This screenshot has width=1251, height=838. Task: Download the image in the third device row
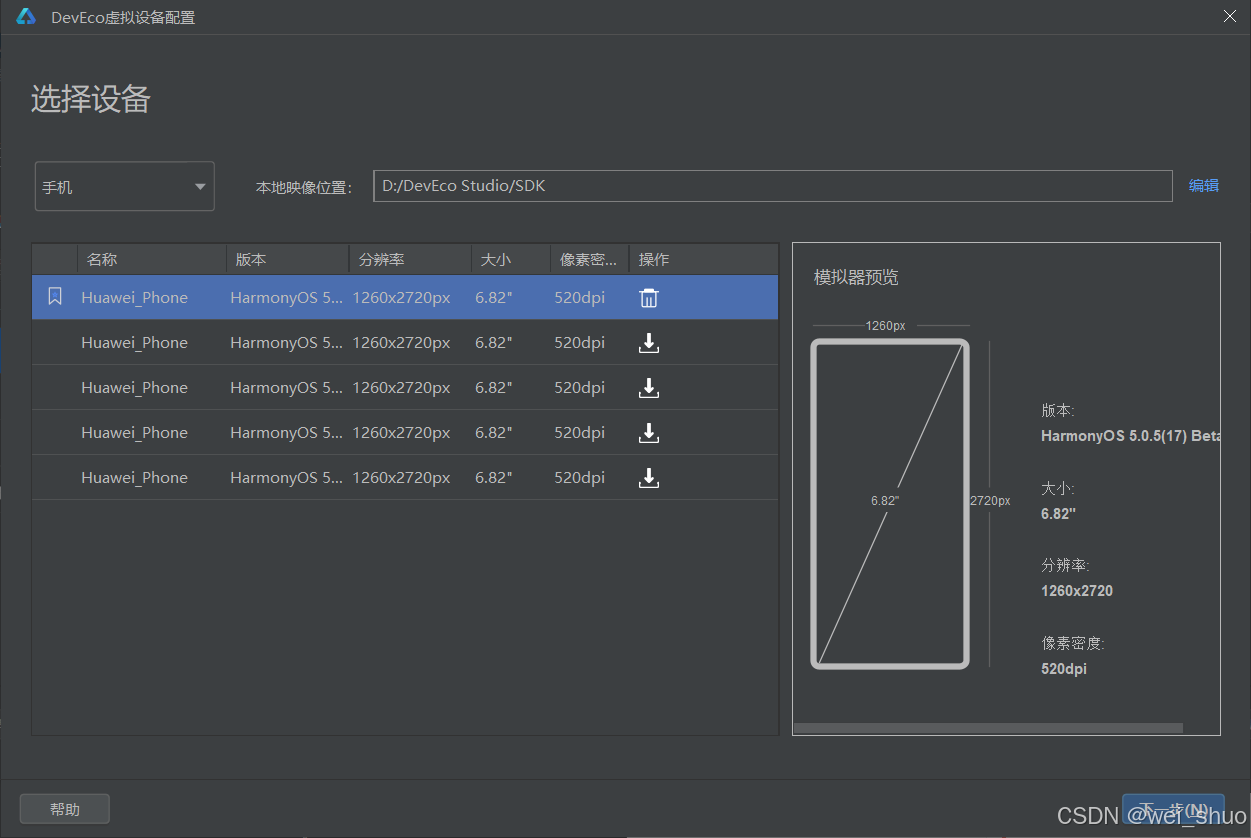[x=649, y=388]
